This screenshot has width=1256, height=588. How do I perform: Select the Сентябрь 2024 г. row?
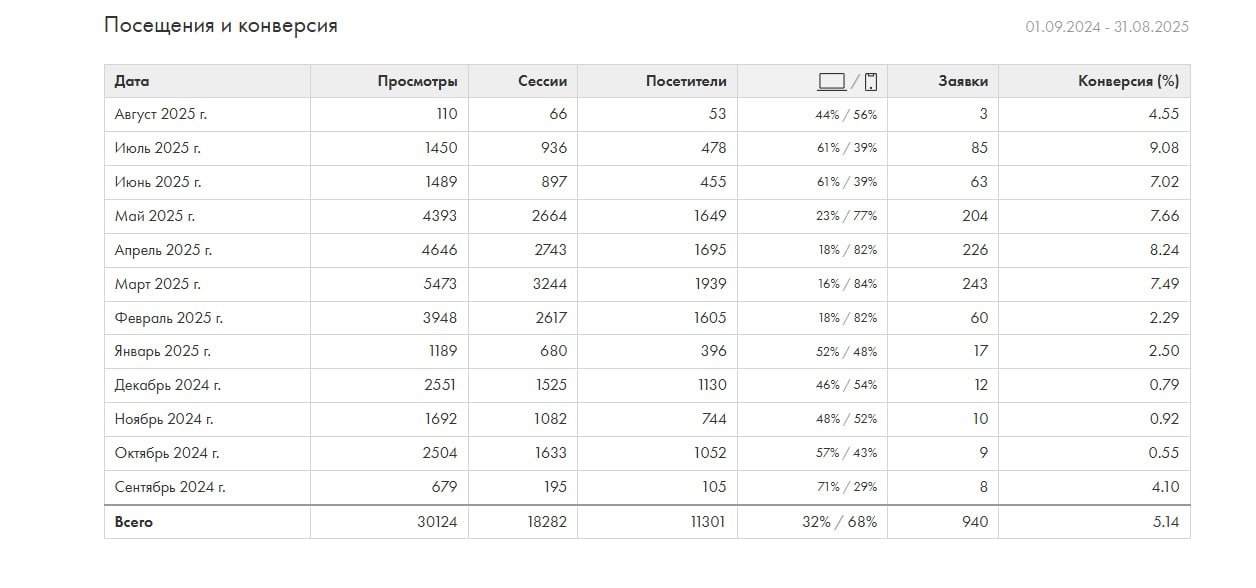click(170, 487)
